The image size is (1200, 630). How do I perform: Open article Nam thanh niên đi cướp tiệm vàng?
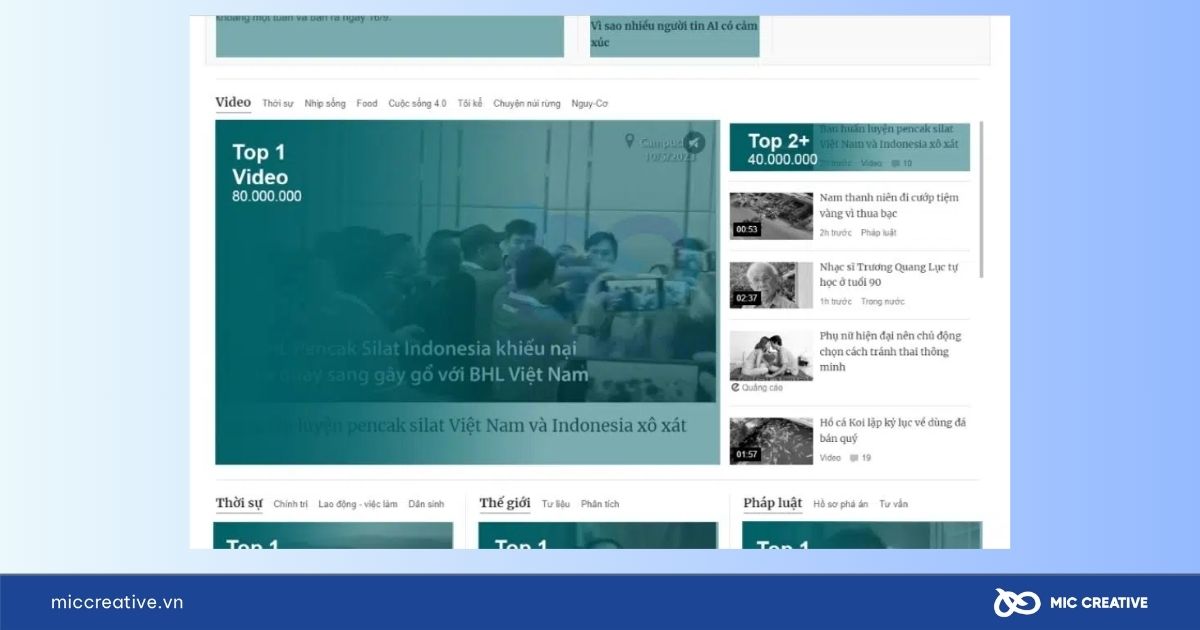pyautogui.click(x=889, y=205)
